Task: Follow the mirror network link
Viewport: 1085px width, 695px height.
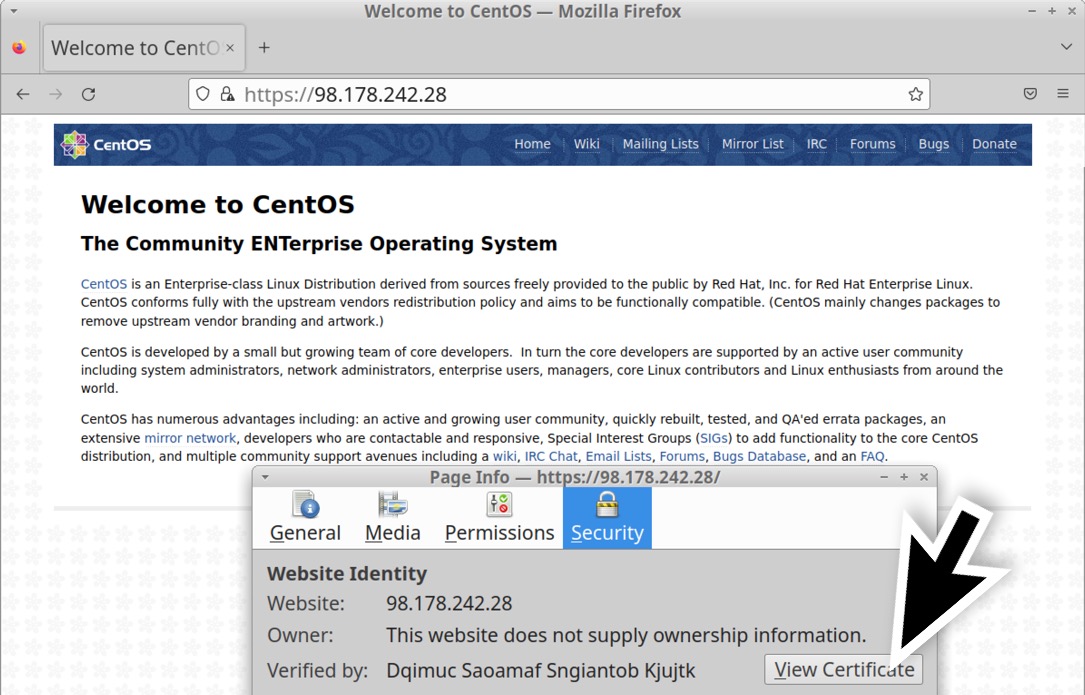Action: 190,438
